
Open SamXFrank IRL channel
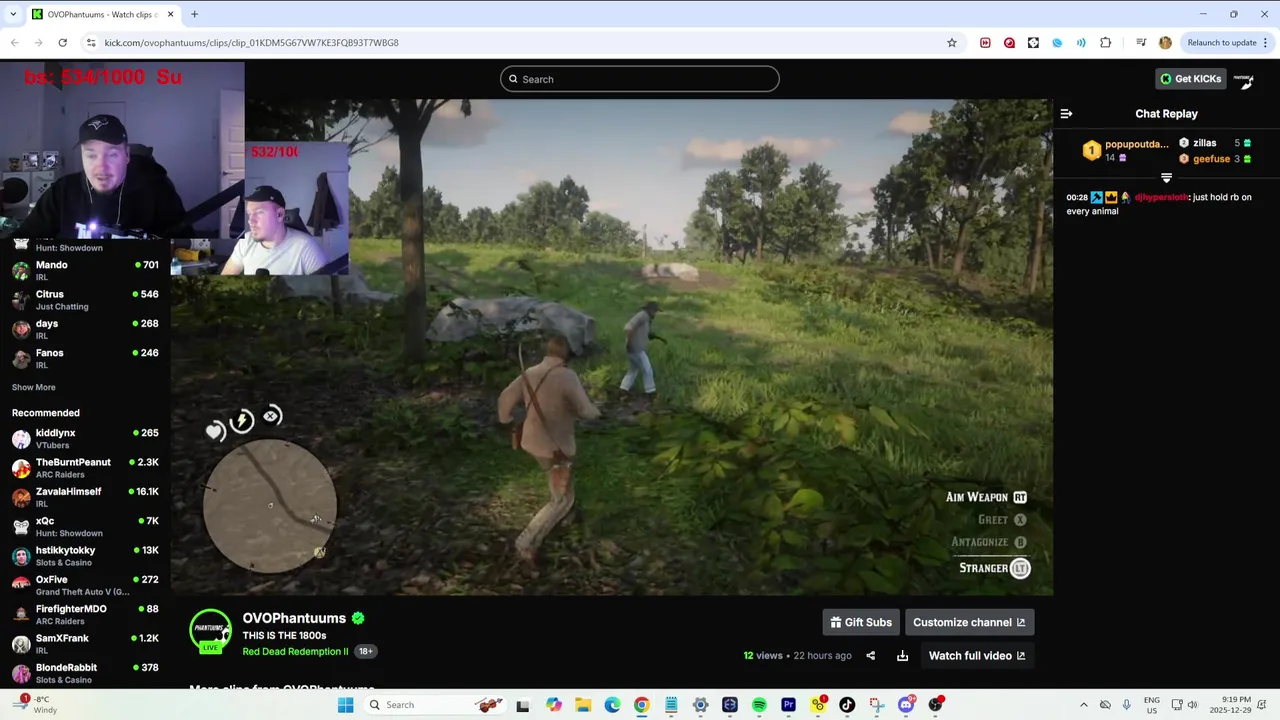85,643
